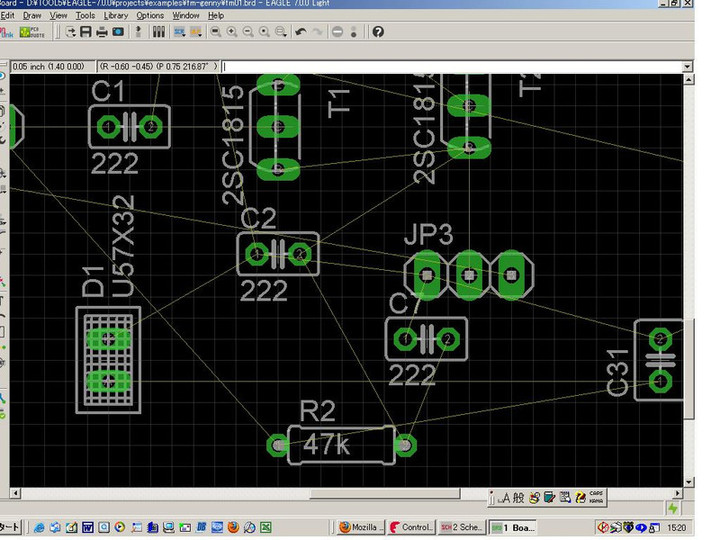720x540 pixels.
Task: Open the Tools menu
Action: point(85,16)
